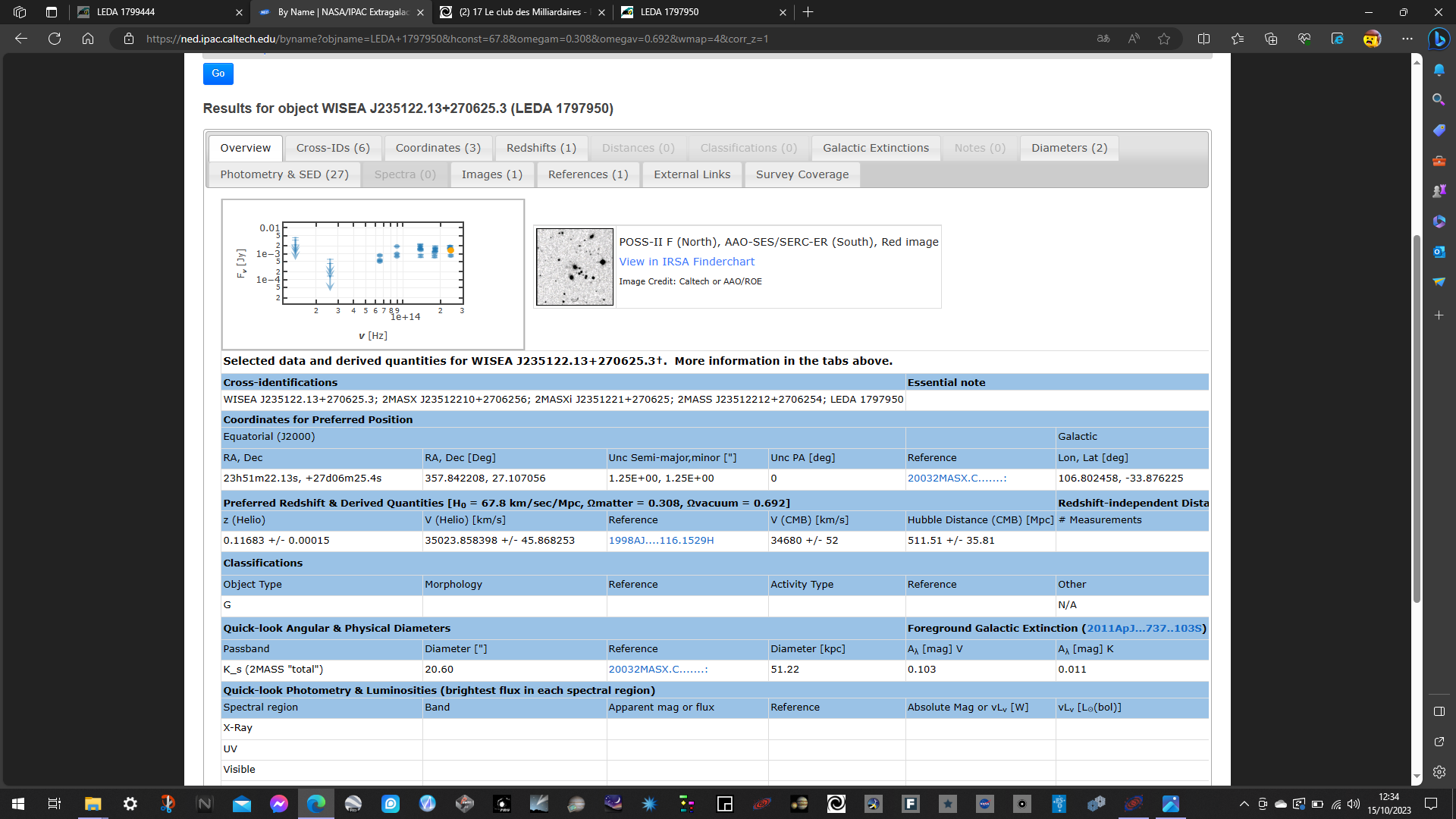This screenshot has width=1456, height=819.
Task: Open the Diameters (2) tab
Action: 1069,148
